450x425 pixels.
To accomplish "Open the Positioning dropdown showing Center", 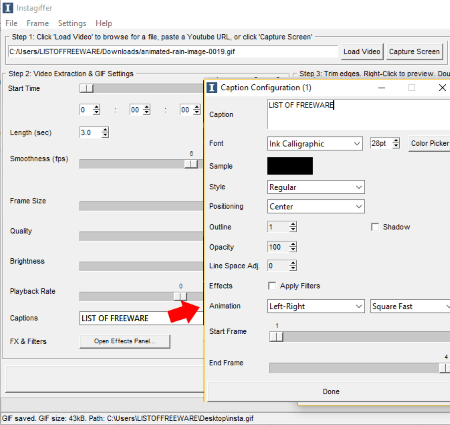I will click(x=316, y=206).
